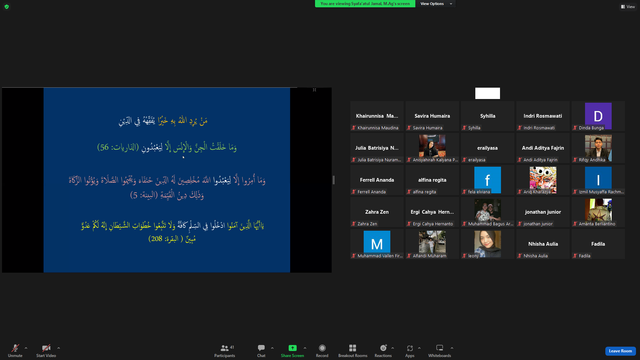Click the muted mic icon on Savira Humaira's label
Screen dimensions: 640x360
[409, 128]
